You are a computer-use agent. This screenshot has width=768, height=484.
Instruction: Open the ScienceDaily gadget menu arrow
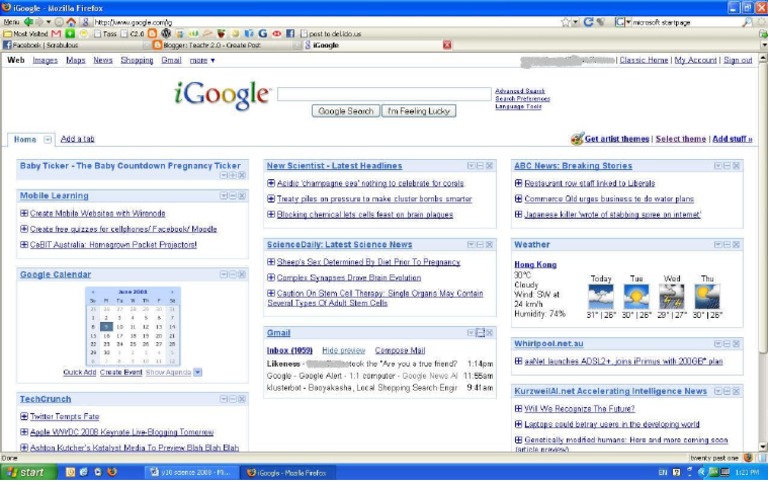click(x=470, y=244)
